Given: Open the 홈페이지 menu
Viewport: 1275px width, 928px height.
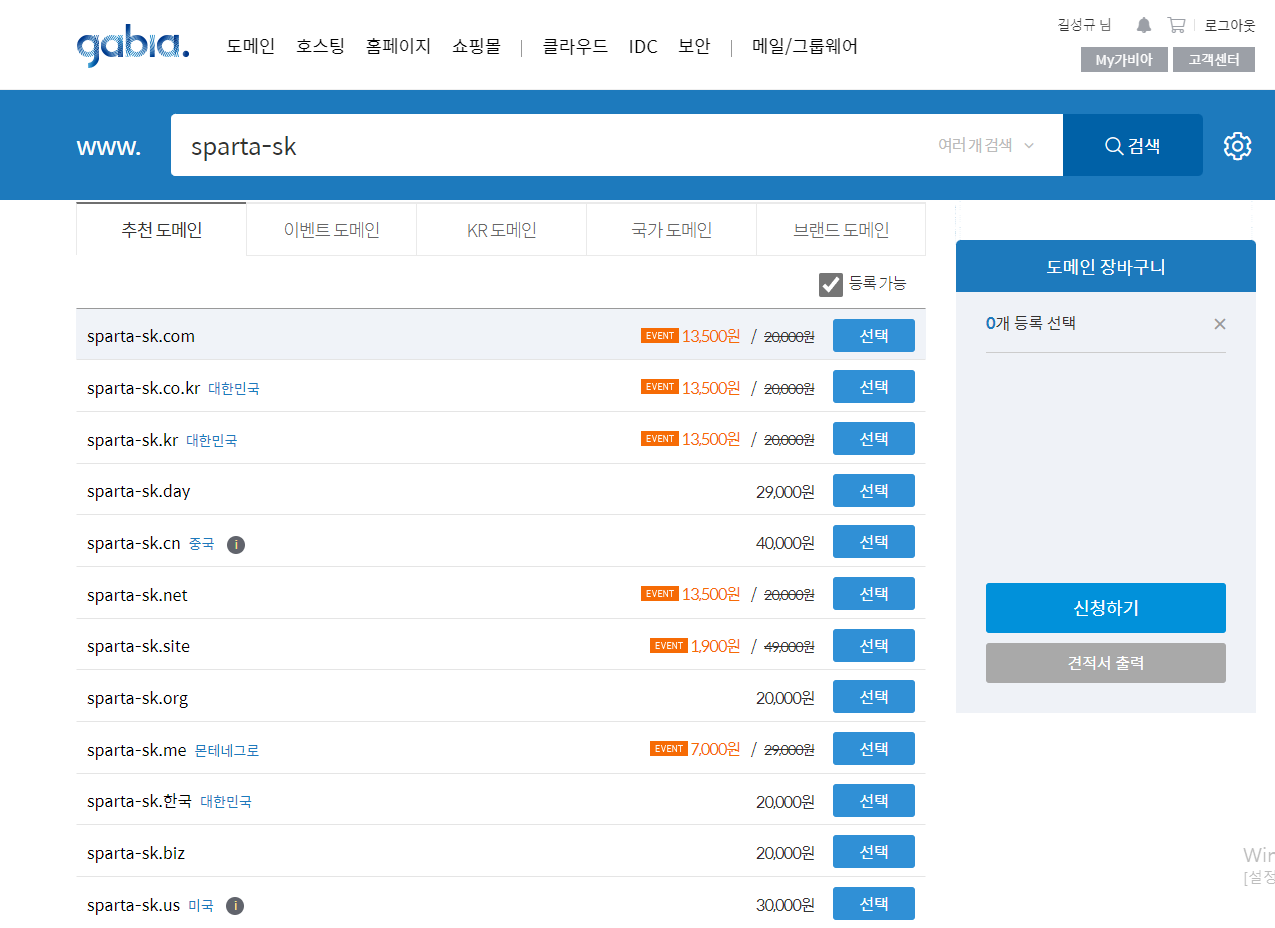Looking at the screenshot, I should [x=398, y=46].
